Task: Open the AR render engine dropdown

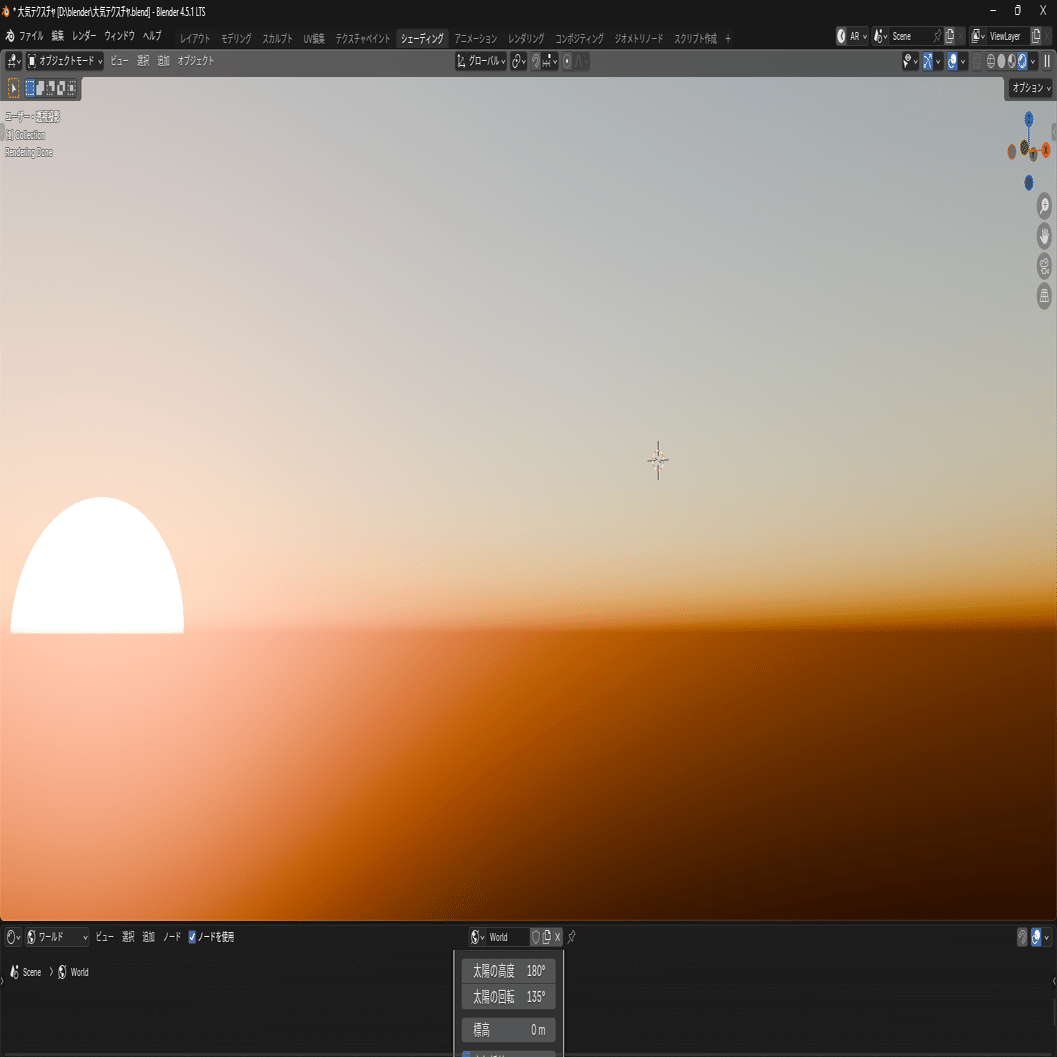Action: pos(852,36)
